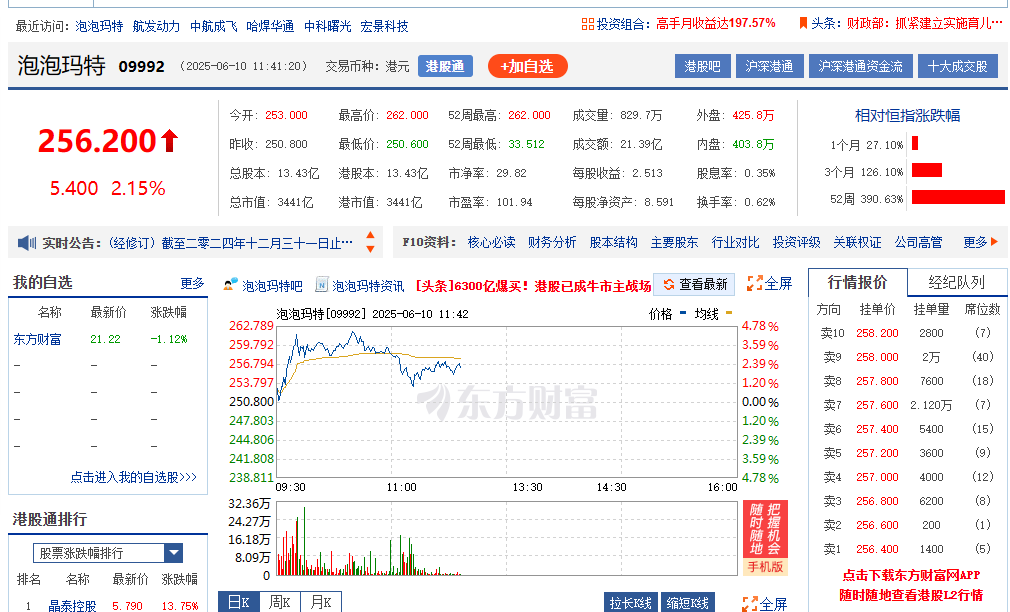Open the 行业对比 link
1010x612 pixels.
coord(736,242)
